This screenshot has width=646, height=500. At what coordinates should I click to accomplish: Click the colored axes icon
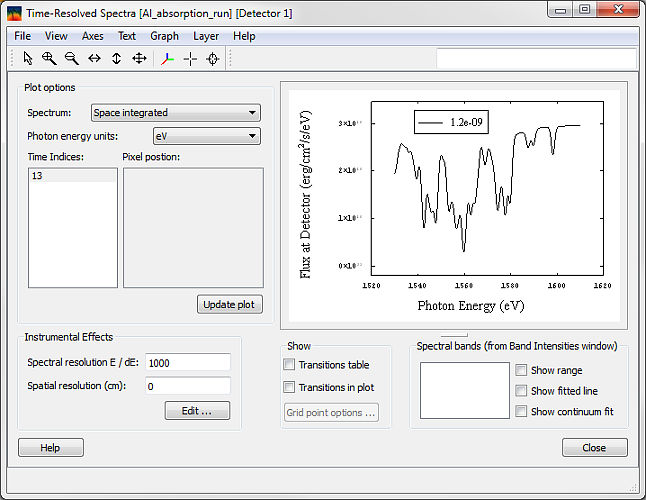[166, 59]
